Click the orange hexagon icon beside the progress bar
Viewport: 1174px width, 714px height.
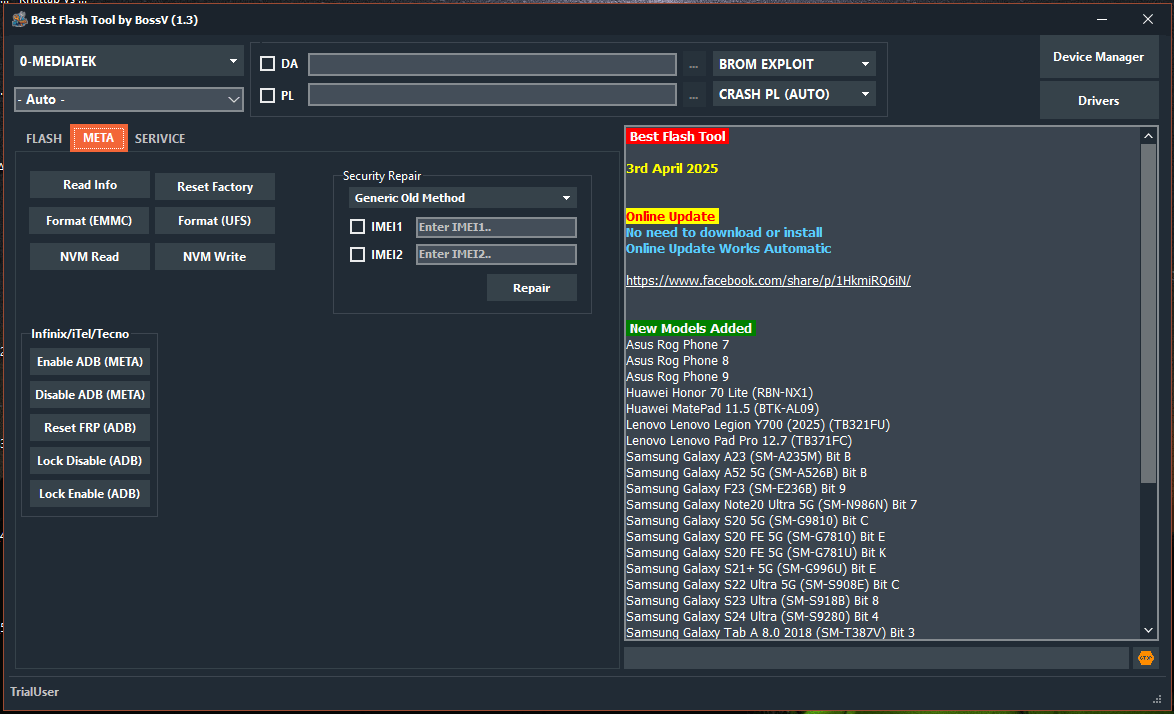1146,658
